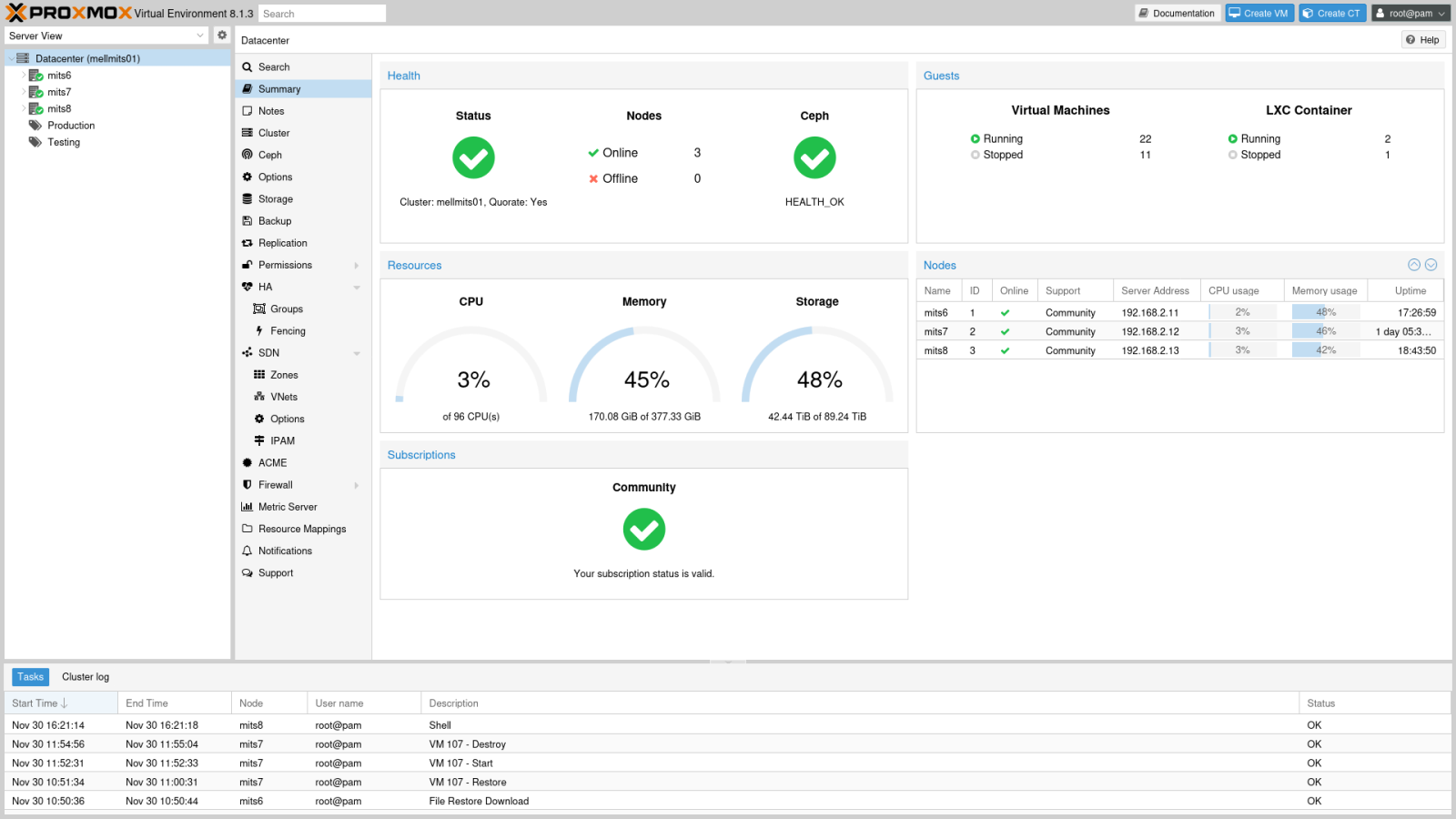Select the IPAM entry under SDN

click(x=282, y=440)
